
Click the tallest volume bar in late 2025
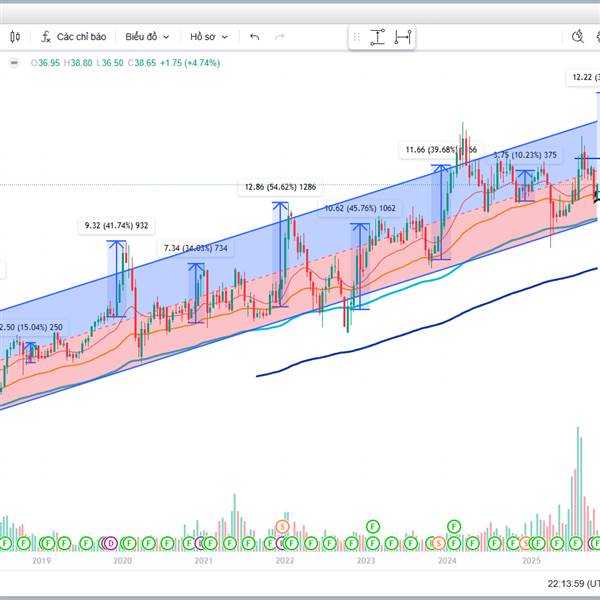(x=578, y=489)
